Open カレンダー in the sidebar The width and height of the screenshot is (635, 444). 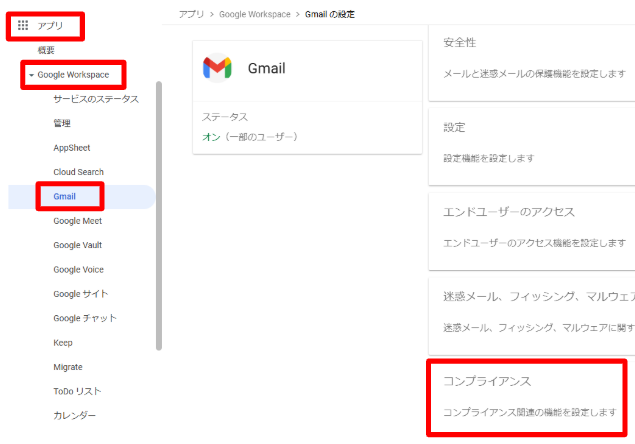click(75, 416)
